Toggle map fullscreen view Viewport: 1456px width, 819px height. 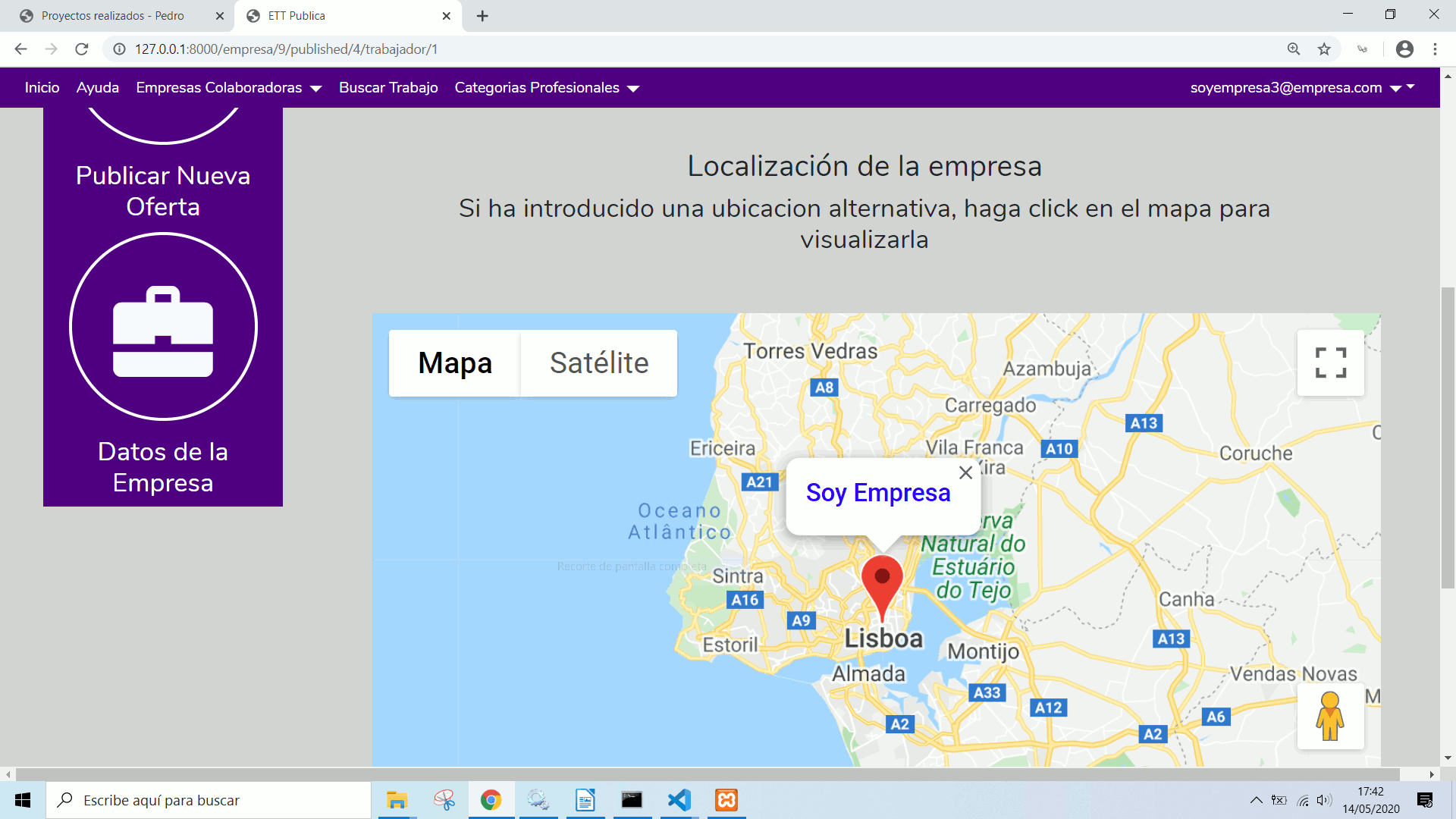click(x=1330, y=362)
